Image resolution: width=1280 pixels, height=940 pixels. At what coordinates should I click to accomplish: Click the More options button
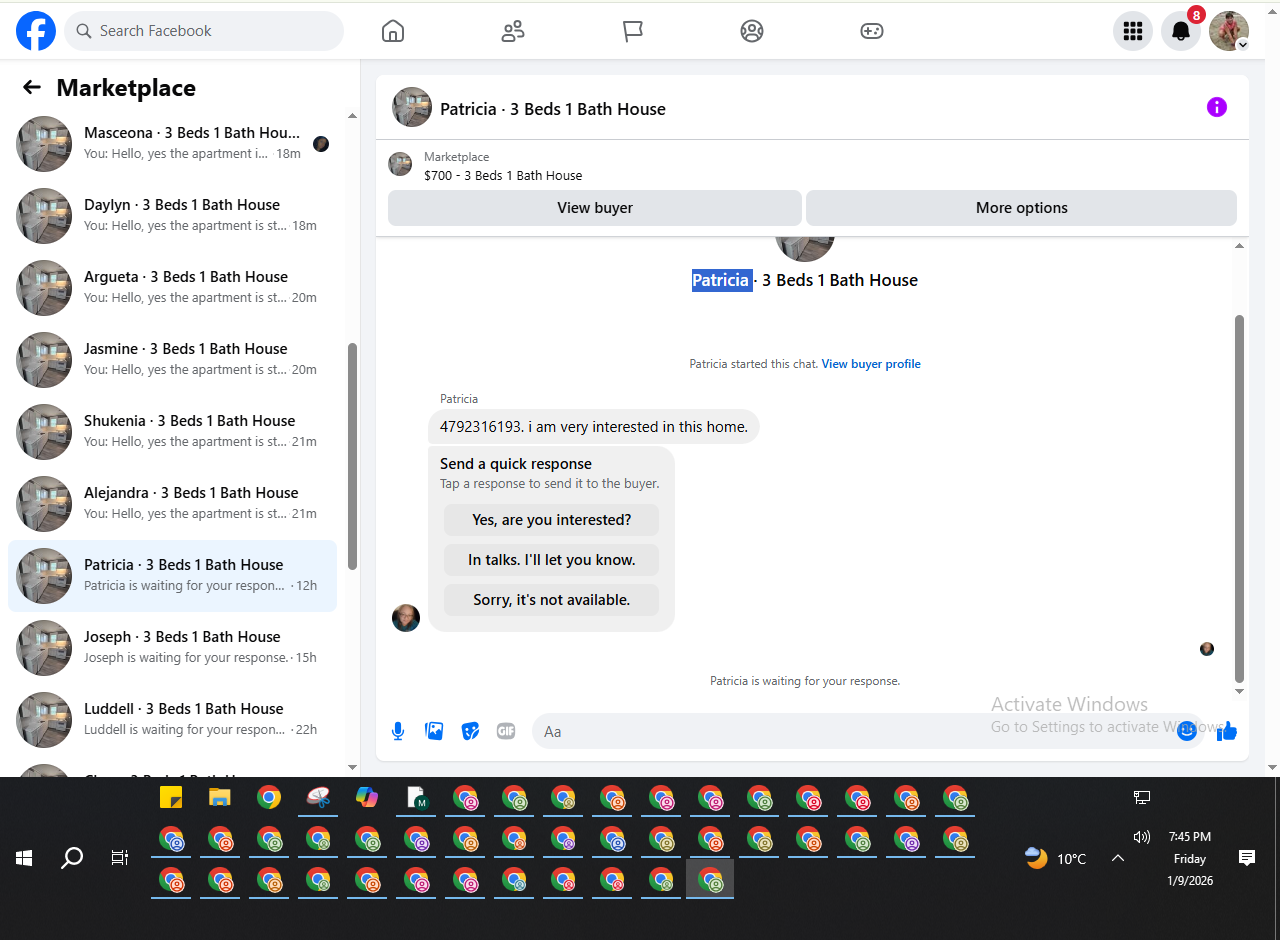pyautogui.click(x=1021, y=208)
